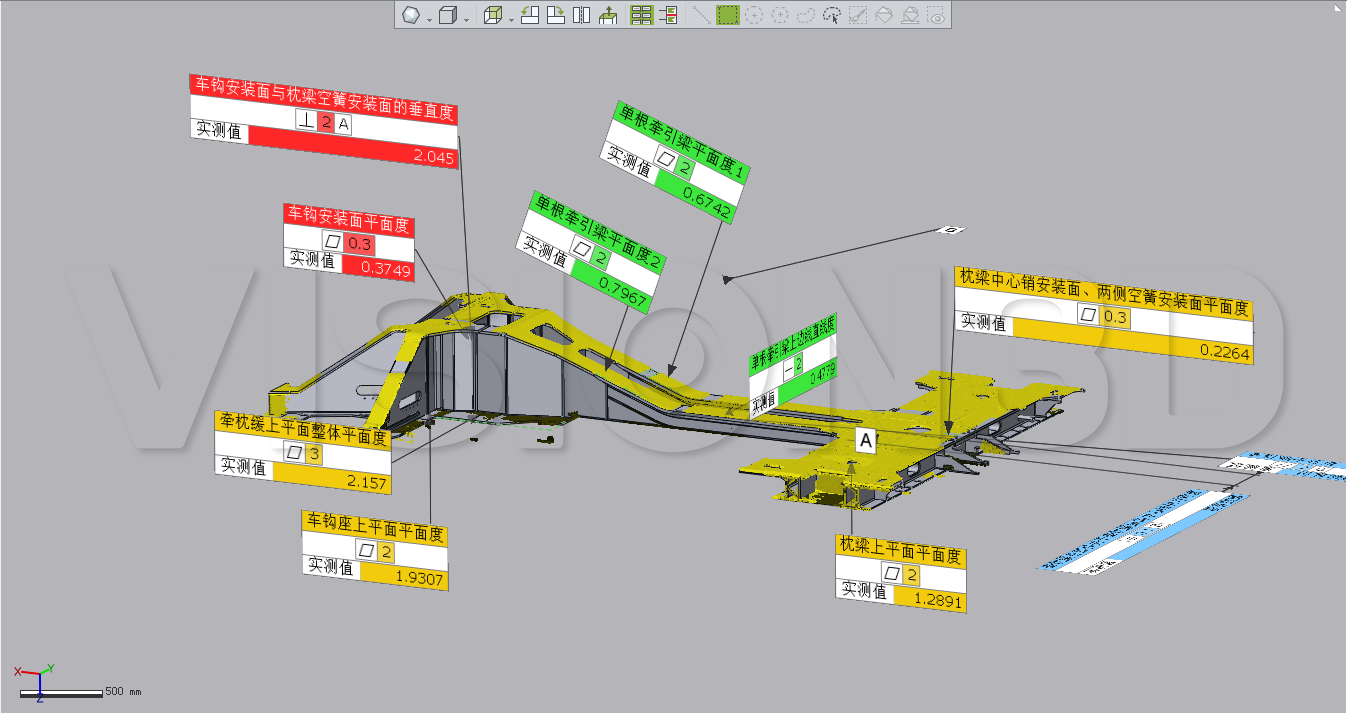Viewport: 1347px width, 714px height.
Task: Toggle the dashed-box eye visibility icon
Action: tap(936, 15)
